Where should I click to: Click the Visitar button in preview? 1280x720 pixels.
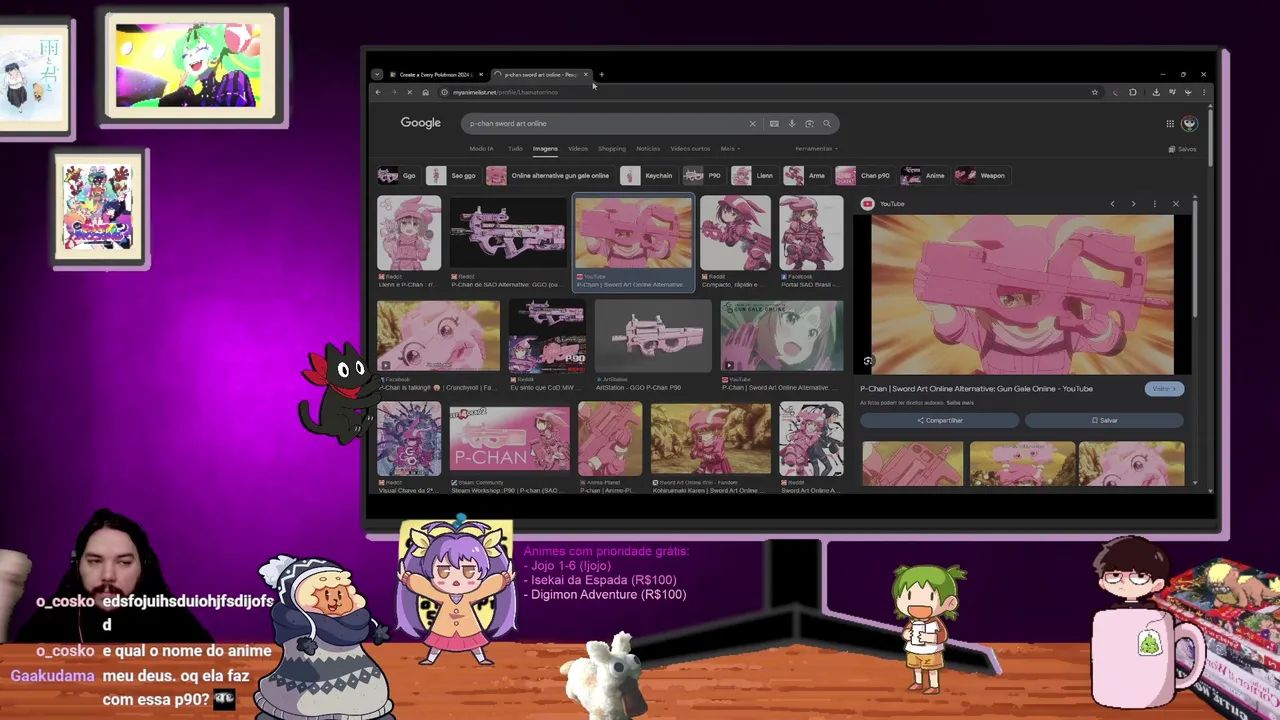click(1164, 389)
